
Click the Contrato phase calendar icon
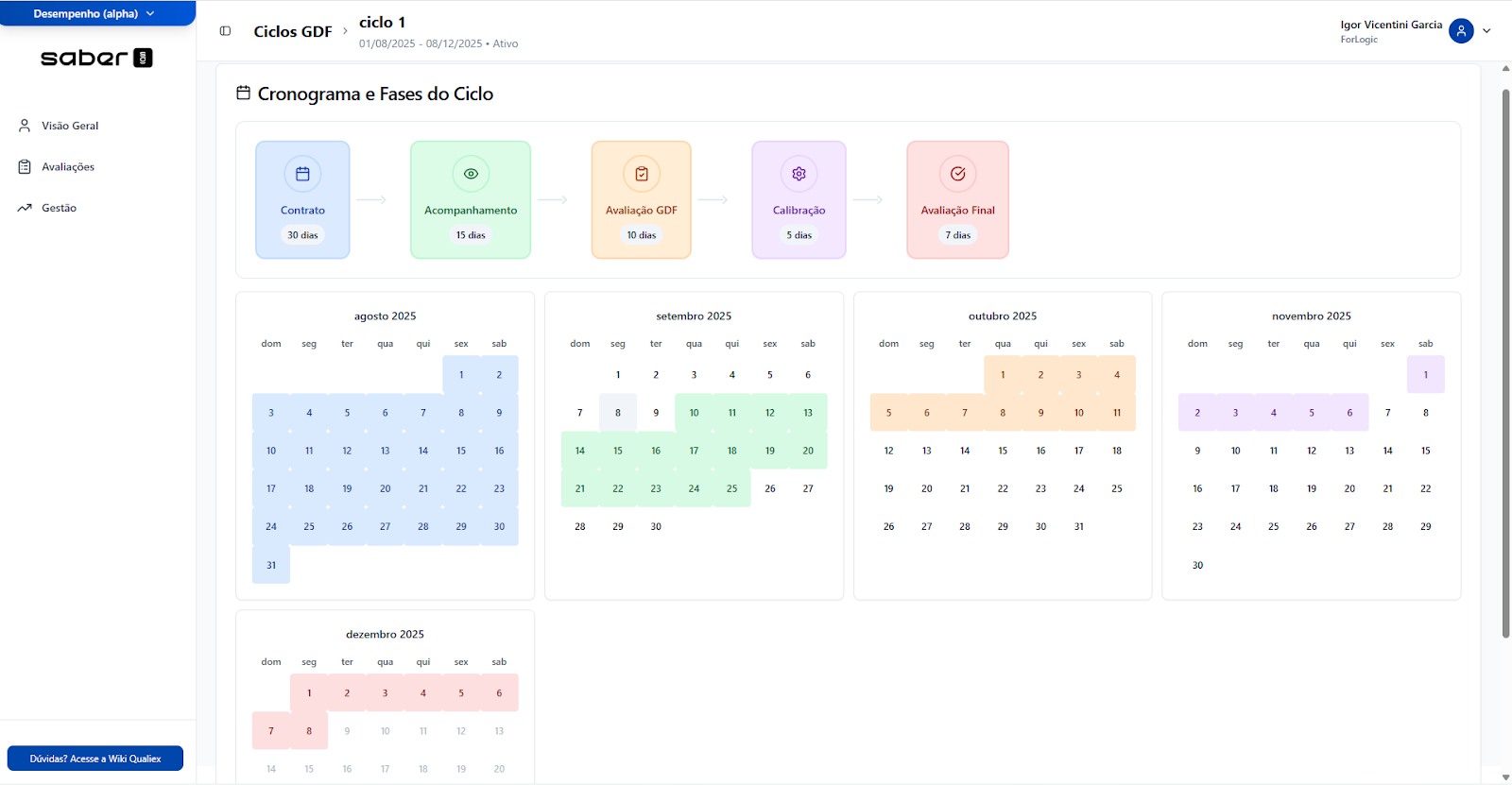coord(302,174)
